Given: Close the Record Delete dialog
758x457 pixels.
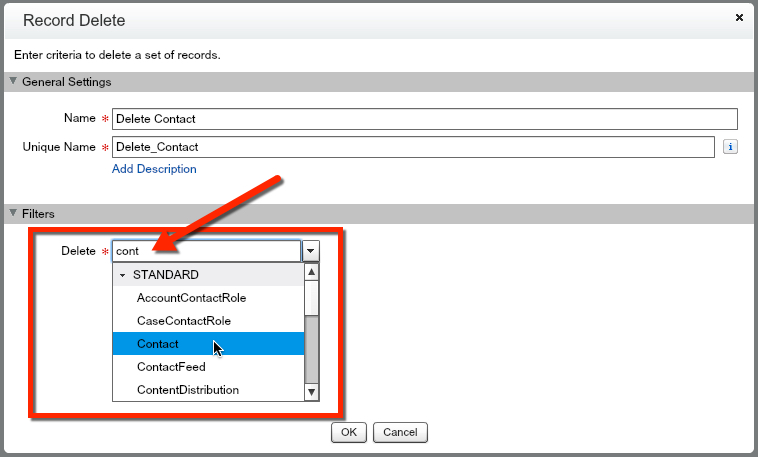Looking at the screenshot, I should pos(739,18).
